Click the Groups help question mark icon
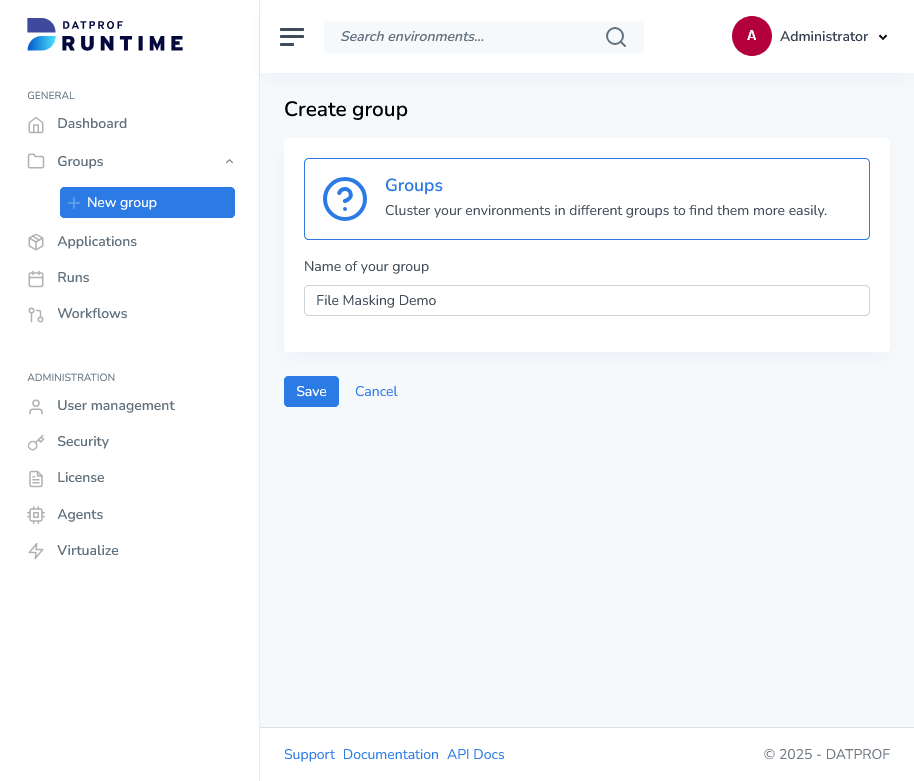Viewport: 914px width, 781px height. point(345,199)
